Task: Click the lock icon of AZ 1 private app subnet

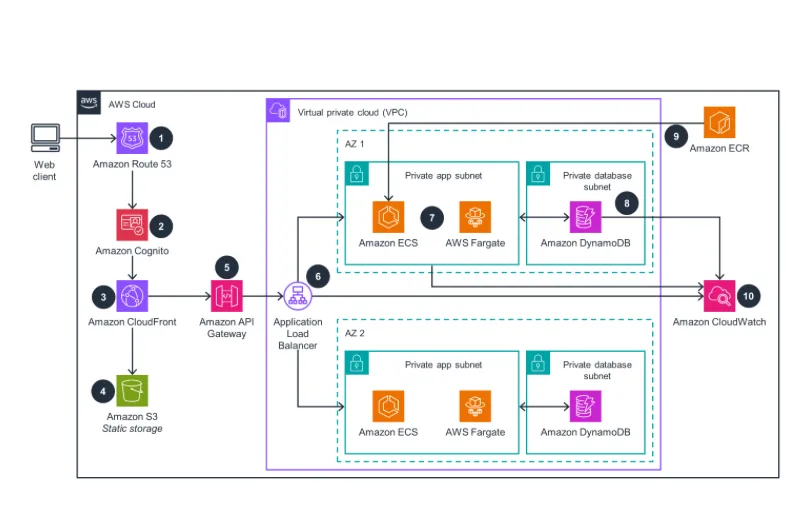Action: (x=357, y=174)
